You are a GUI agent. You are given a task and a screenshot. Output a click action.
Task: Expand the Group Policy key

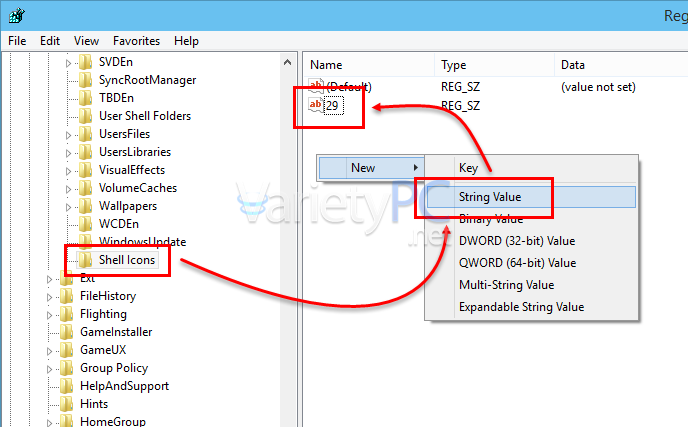tap(49, 369)
